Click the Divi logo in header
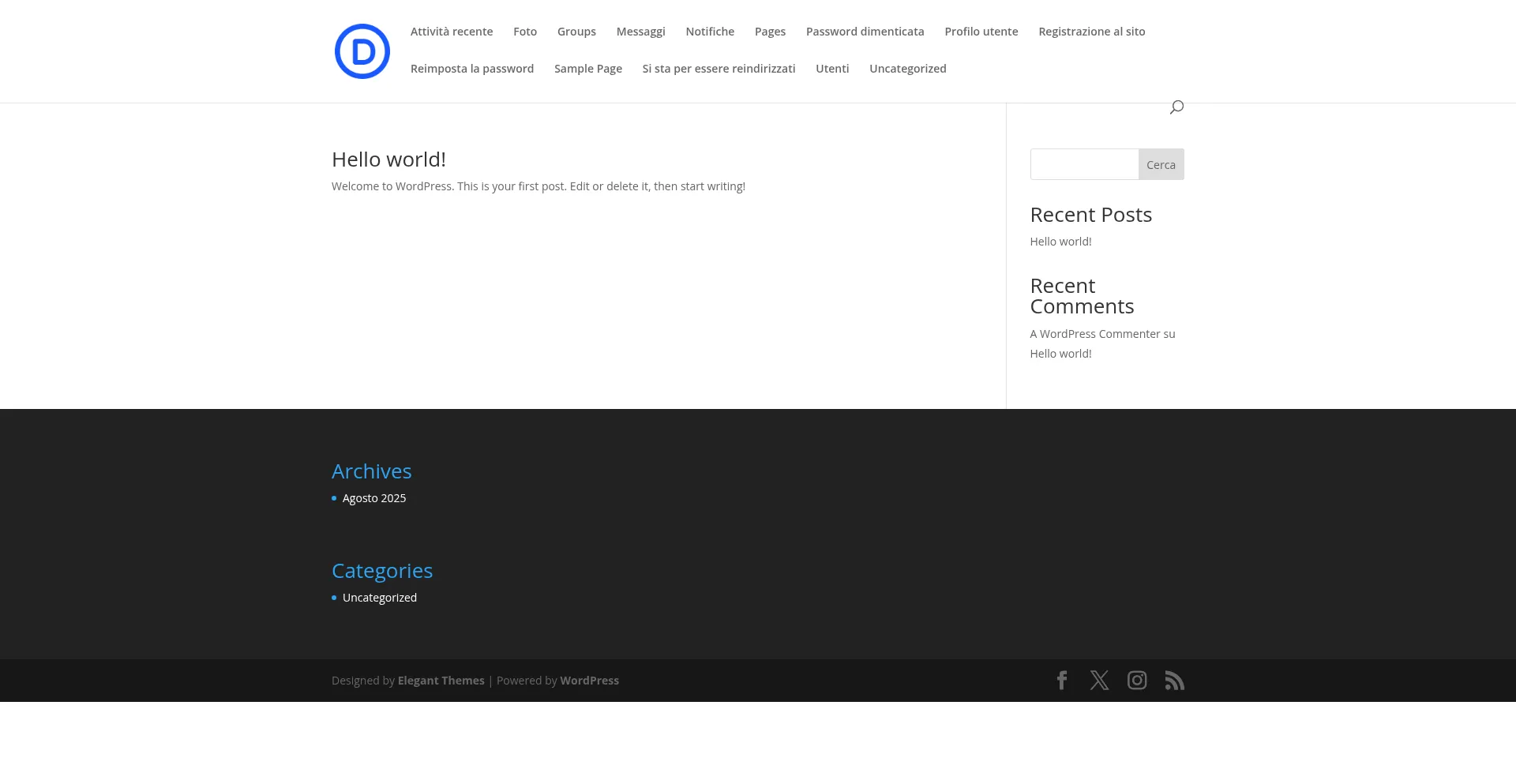This screenshot has width=1516, height=784. pos(362,51)
